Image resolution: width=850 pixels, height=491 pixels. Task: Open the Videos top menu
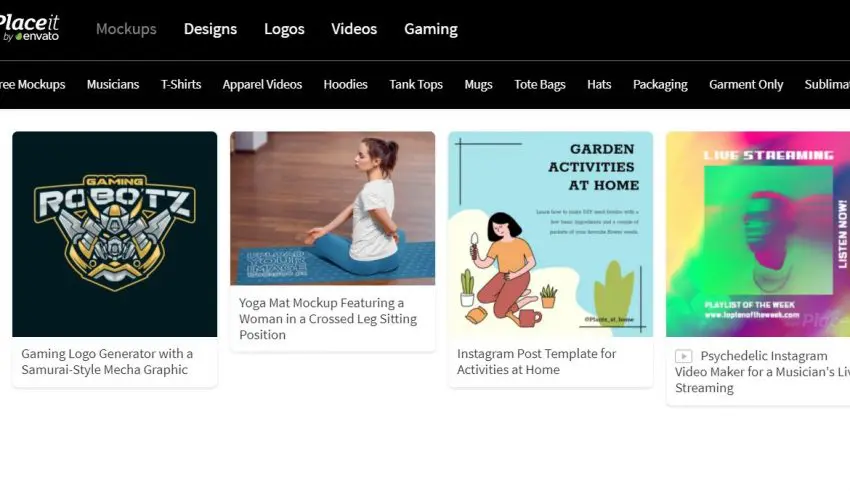click(x=354, y=29)
